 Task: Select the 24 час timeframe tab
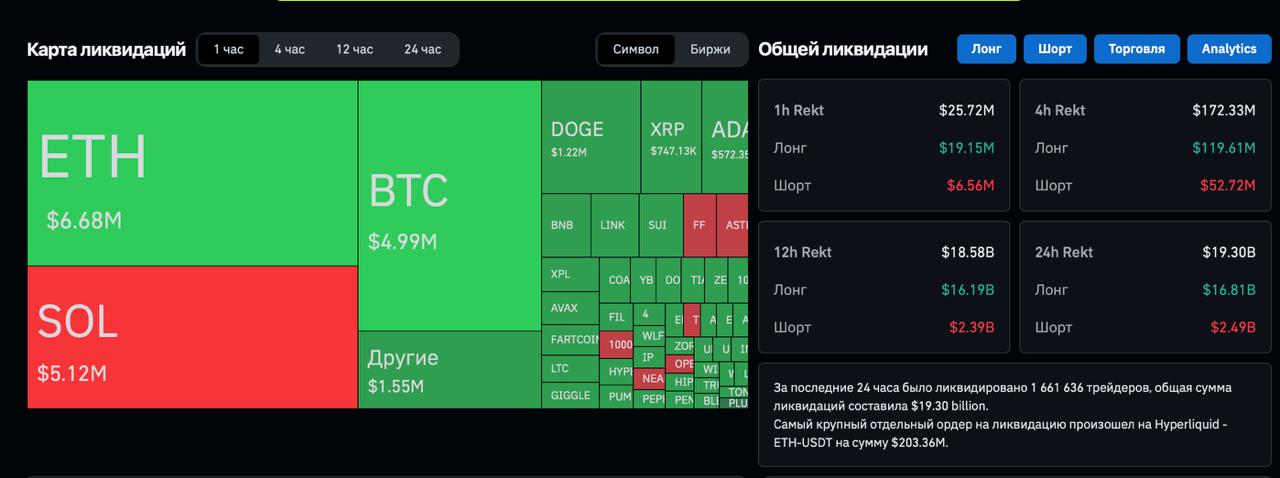(x=422, y=49)
